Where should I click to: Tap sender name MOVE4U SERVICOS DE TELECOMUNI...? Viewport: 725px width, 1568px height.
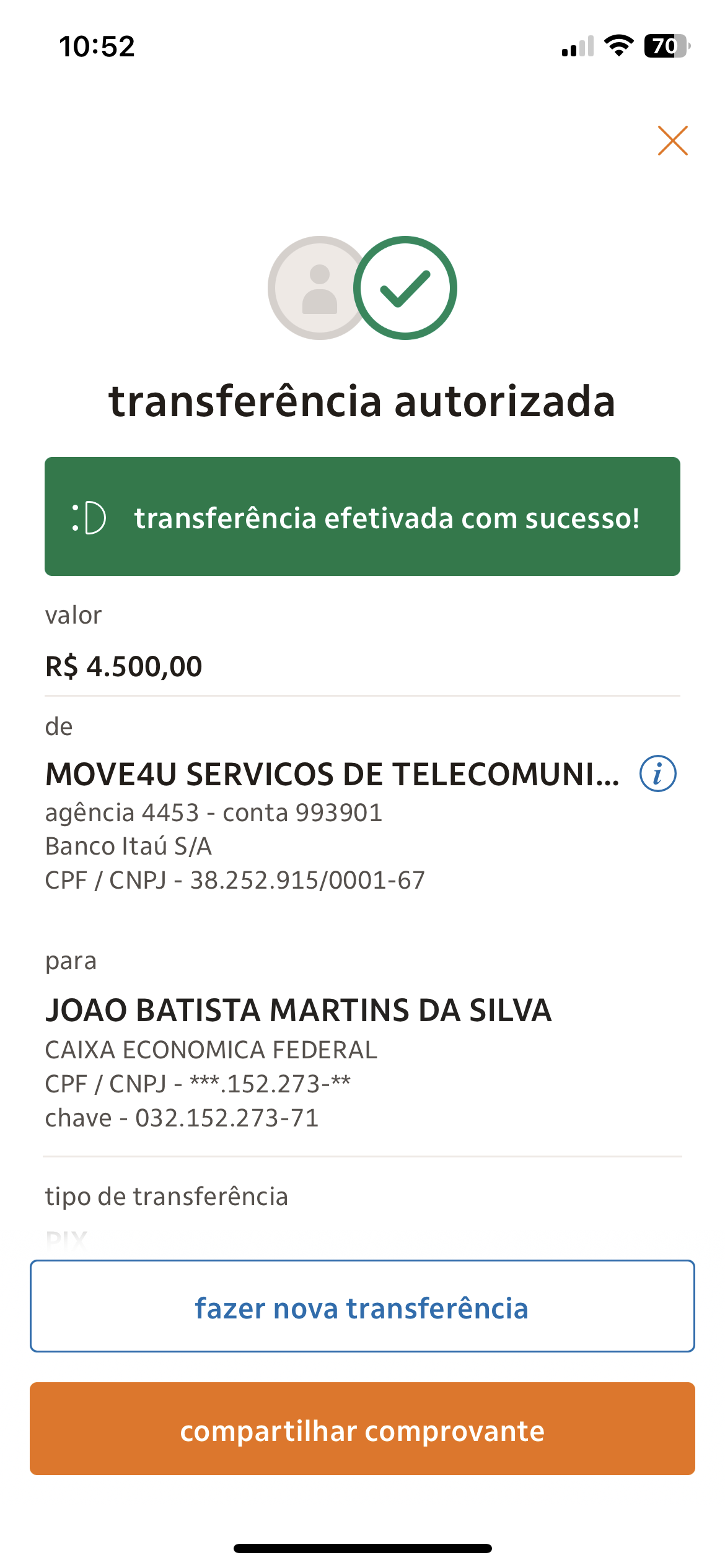pyautogui.click(x=333, y=774)
